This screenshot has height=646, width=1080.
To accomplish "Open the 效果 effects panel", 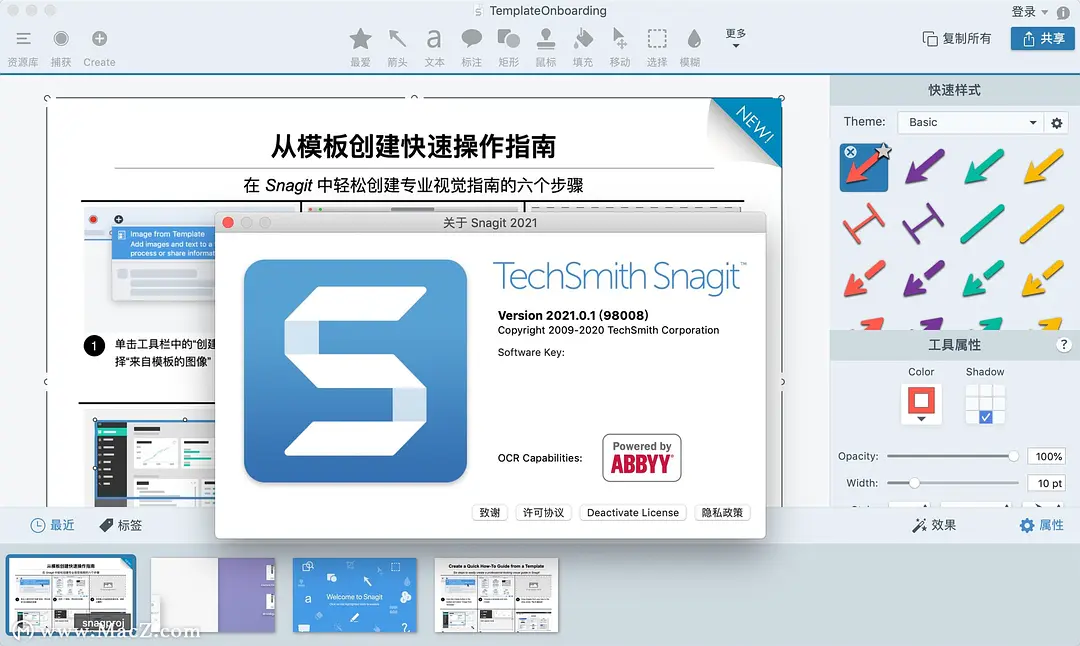I will (x=934, y=525).
